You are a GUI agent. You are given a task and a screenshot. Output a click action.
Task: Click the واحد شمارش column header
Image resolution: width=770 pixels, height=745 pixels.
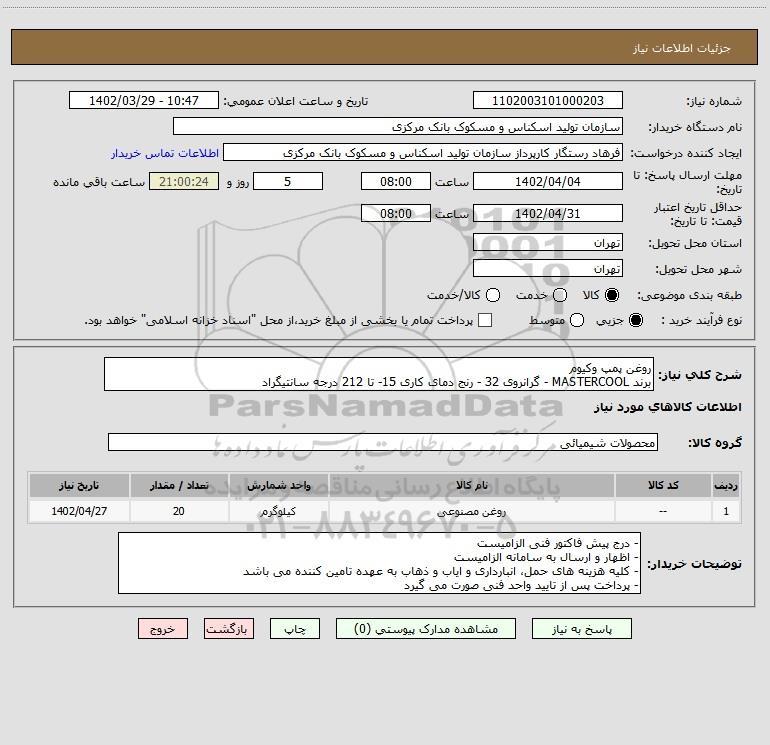[x=278, y=485]
